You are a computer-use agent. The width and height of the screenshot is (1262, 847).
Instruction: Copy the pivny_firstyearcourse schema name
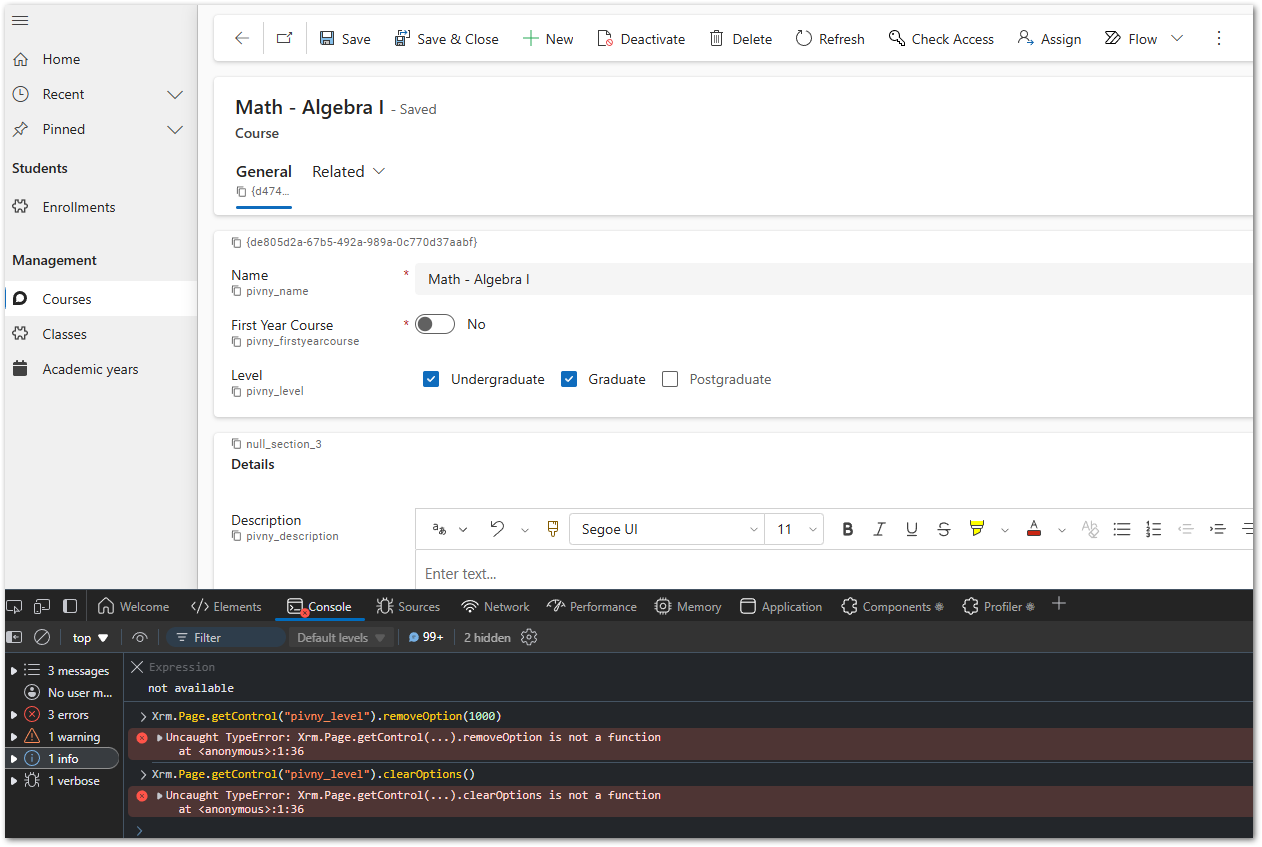[x=237, y=341]
